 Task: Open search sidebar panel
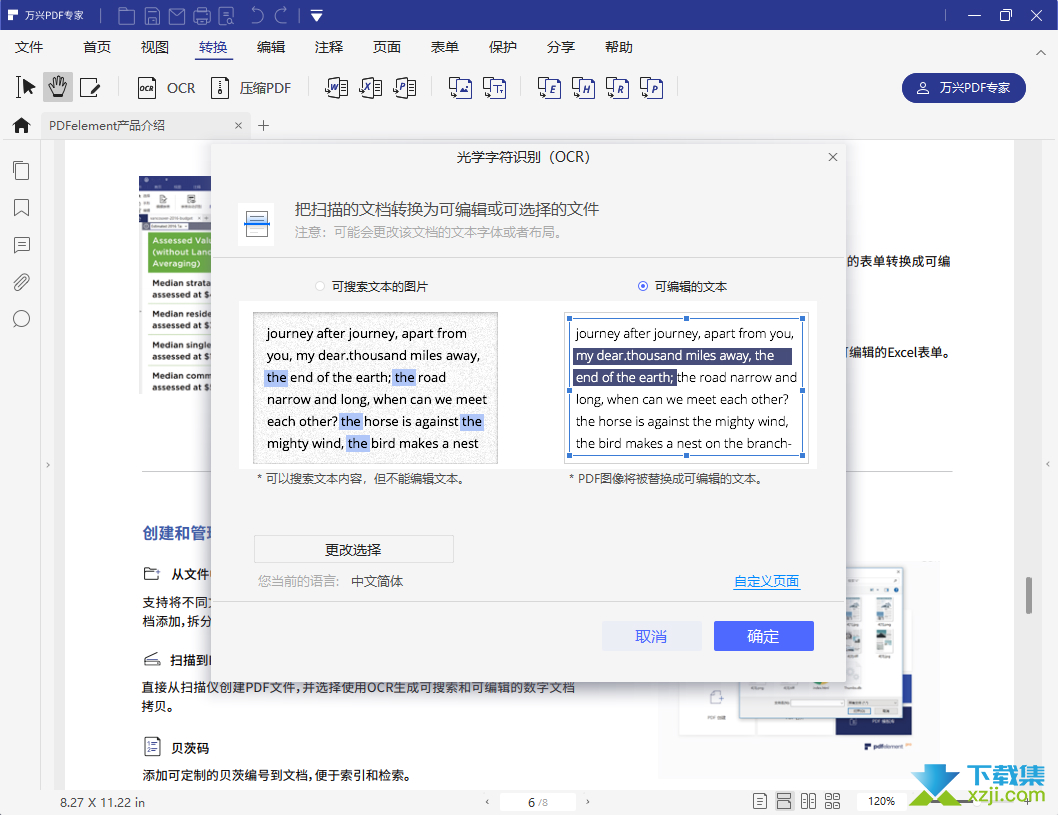(x=22, y=319)
